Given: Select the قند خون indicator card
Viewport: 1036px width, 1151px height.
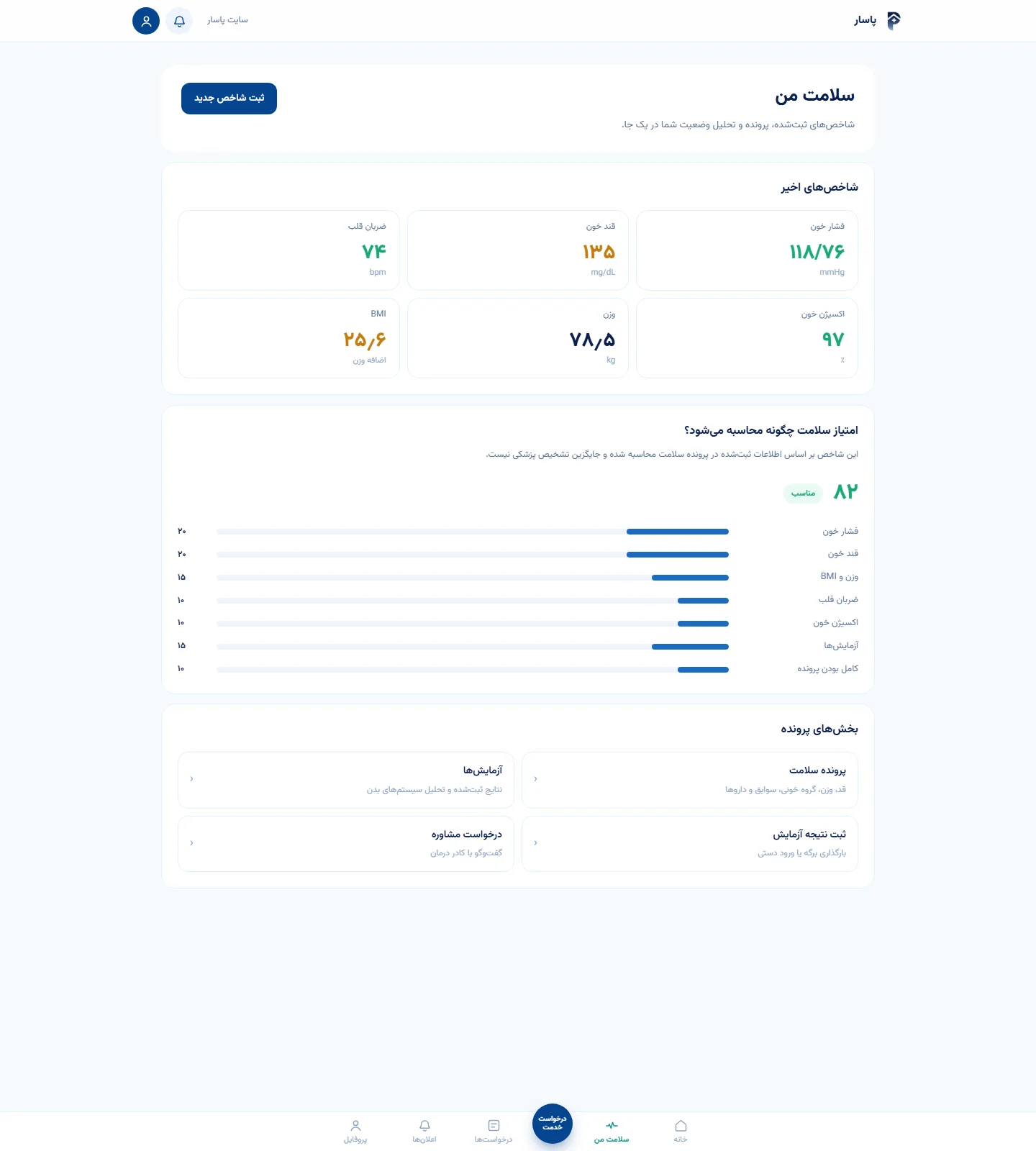Looking at the screenshot, I should pos(518,250).
